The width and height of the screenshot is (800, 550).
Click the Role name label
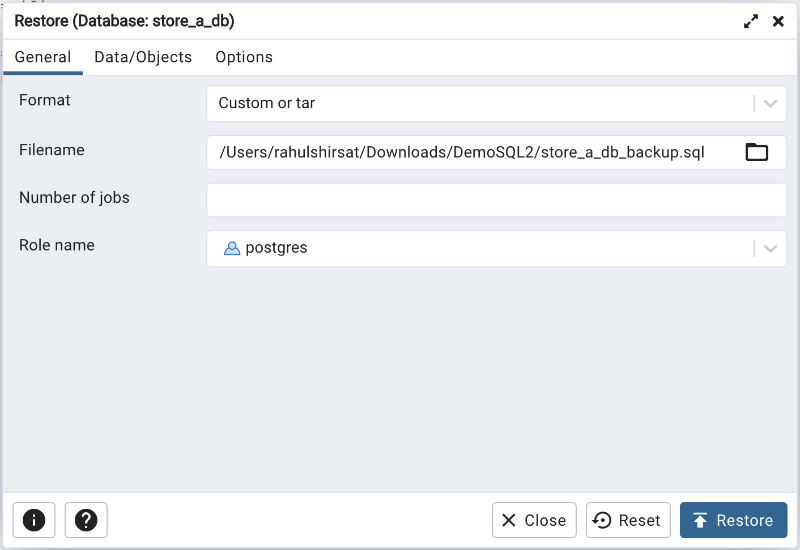(x=57, y=245)
